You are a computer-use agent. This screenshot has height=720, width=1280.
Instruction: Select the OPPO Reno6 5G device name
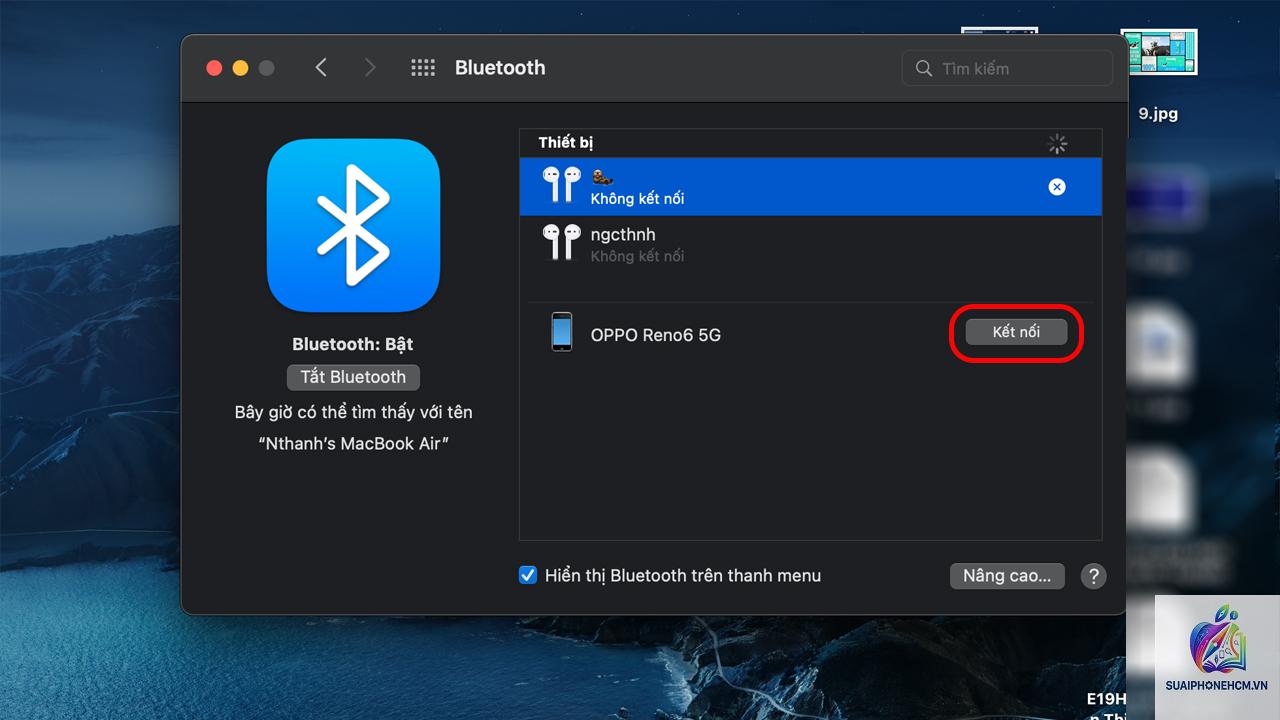(656, 335)
